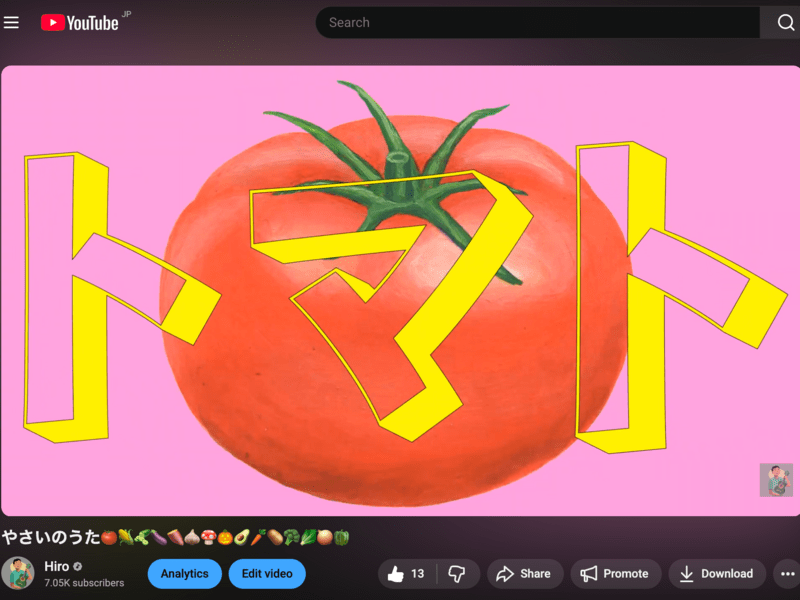Open the Share dialog
Viewport: 800px width, 600px height.
tap(523, 574)
